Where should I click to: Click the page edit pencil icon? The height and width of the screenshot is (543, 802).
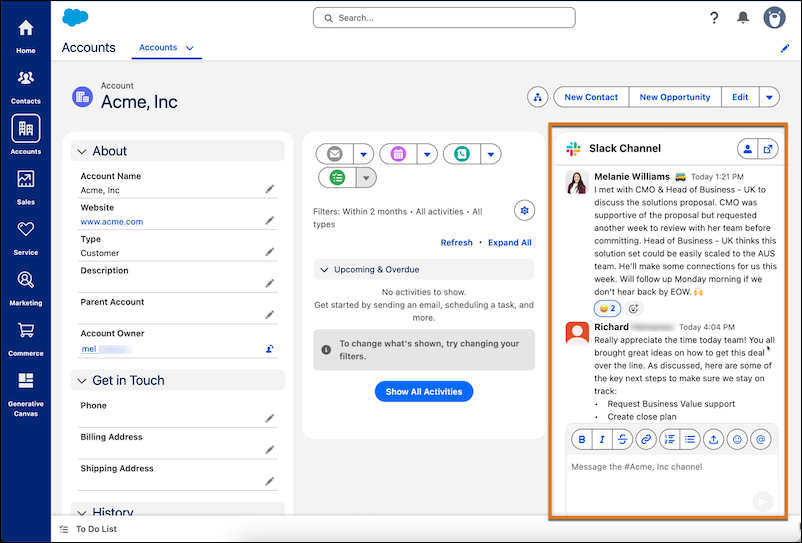[x=785, y=49]
